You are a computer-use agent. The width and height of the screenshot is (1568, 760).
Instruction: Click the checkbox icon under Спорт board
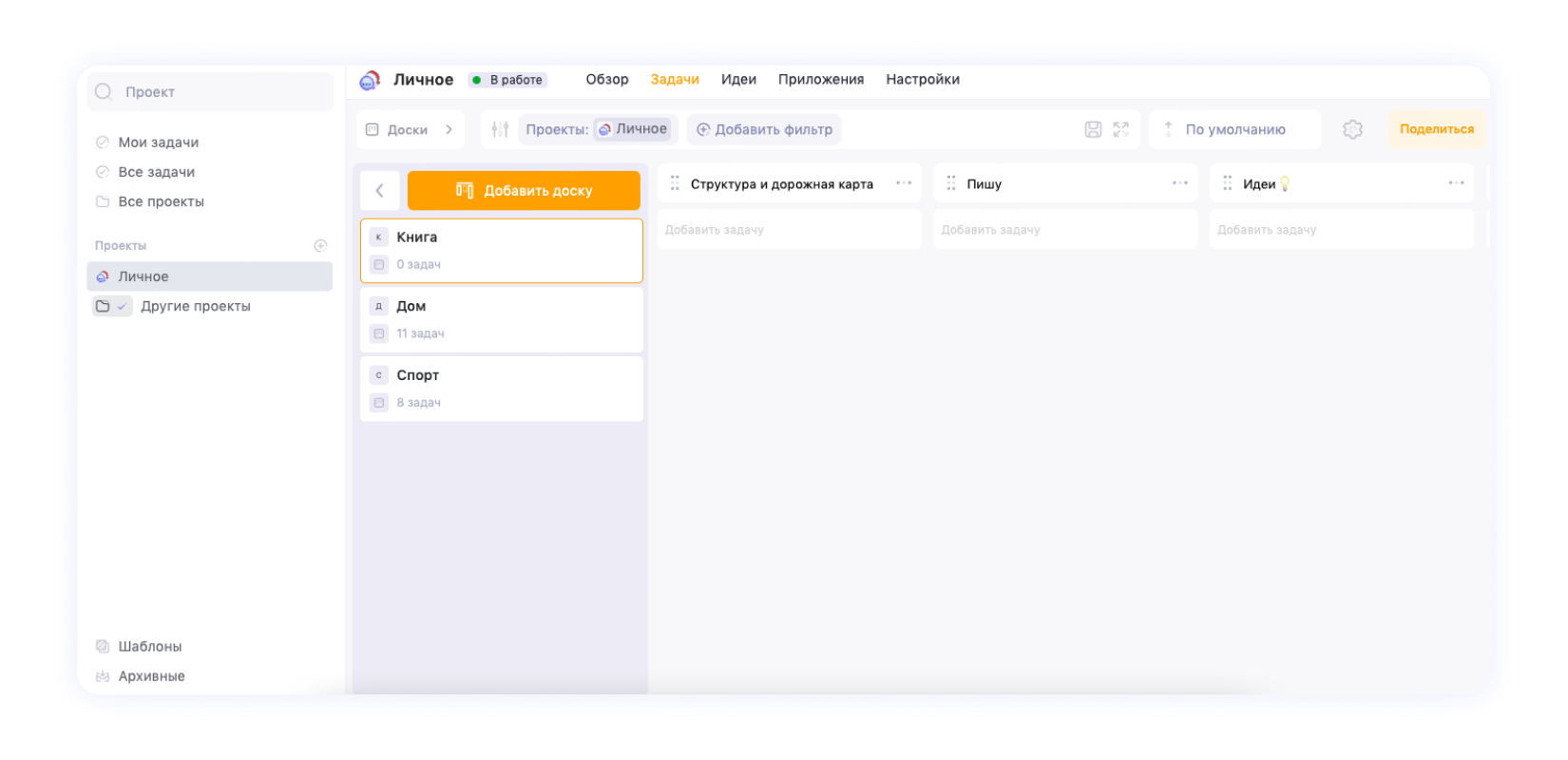pos(379,403)
